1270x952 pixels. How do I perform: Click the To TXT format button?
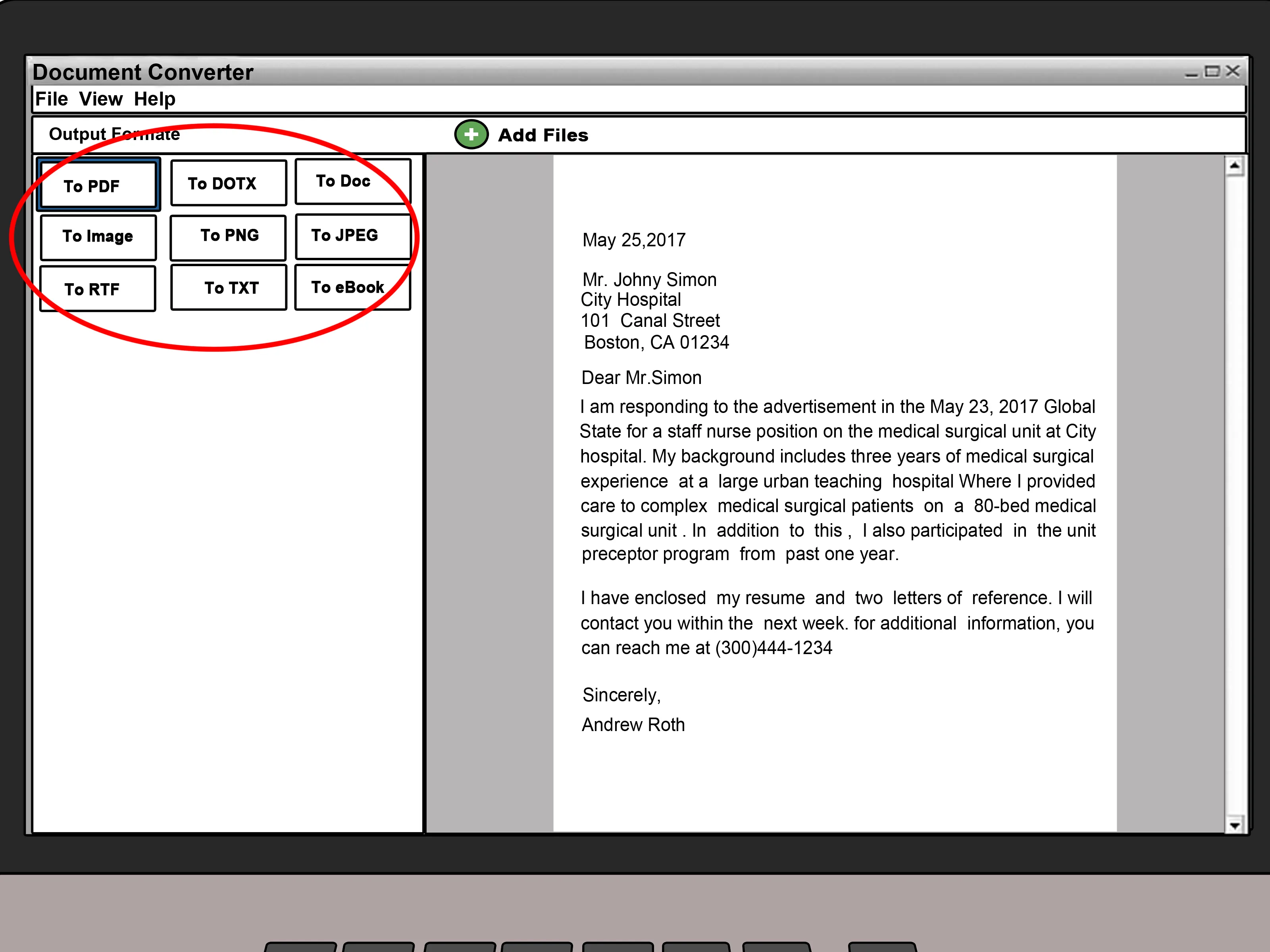point(229,288)
